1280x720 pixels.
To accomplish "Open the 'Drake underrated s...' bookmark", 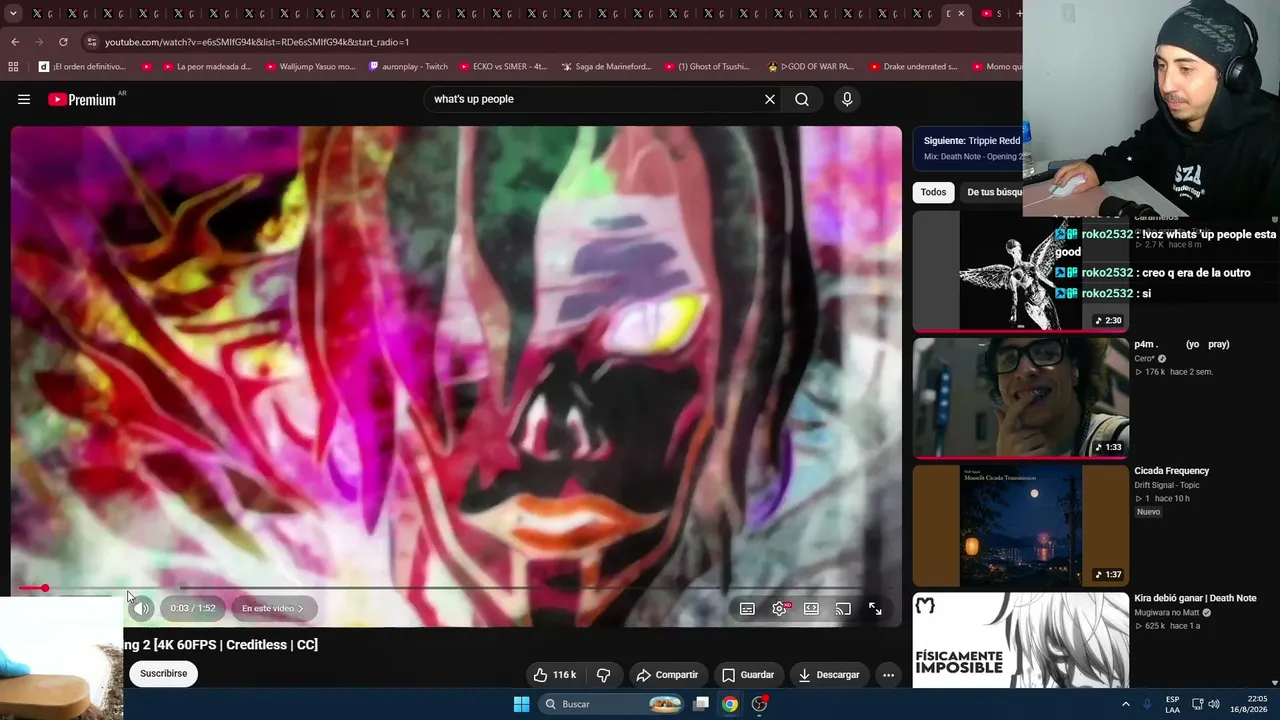I will tap(913, 67).
